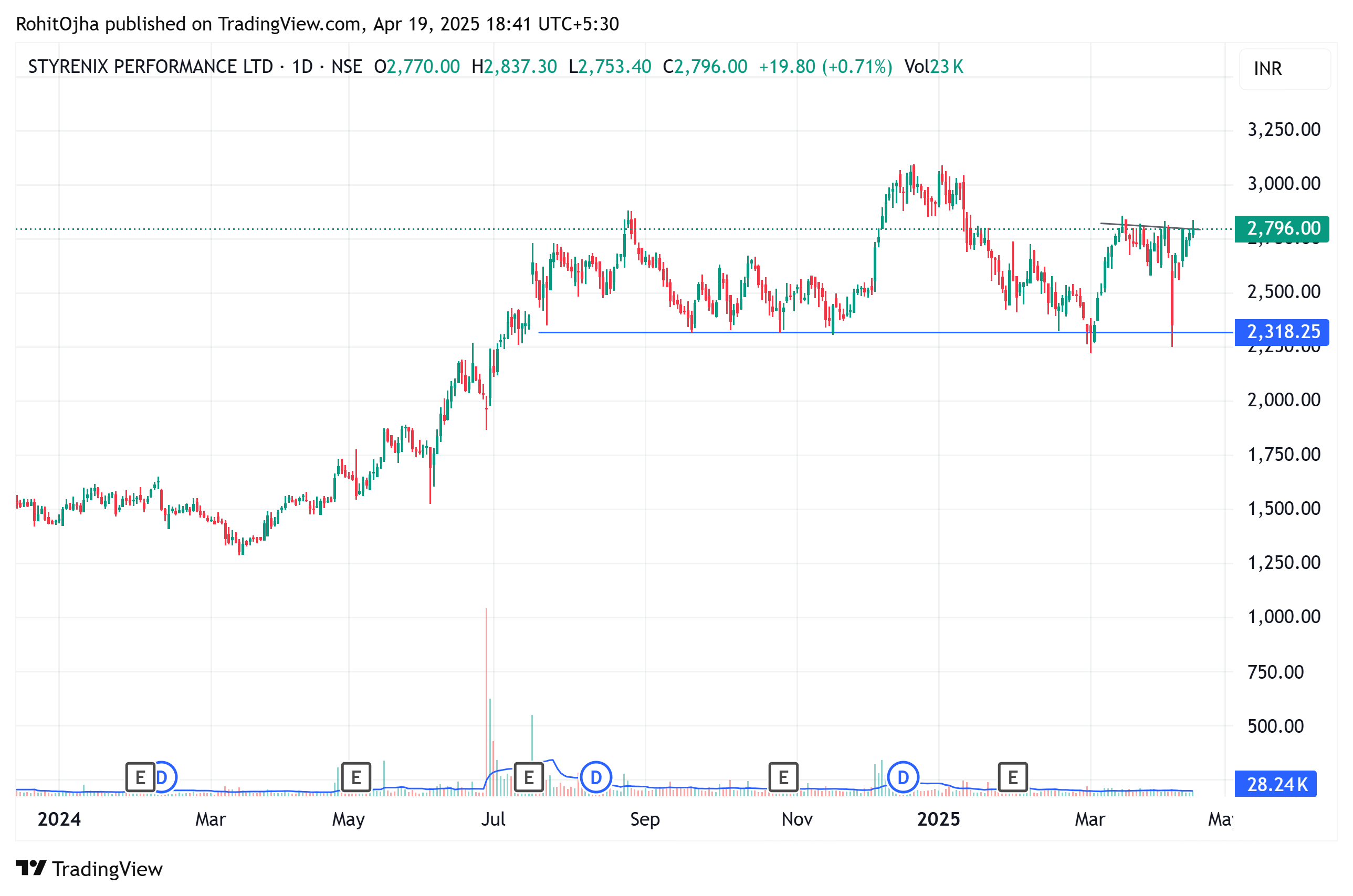This screenshot has width=1353, height=896.
Task: Click the Mar label following 2025
Action: (1090, 819)
